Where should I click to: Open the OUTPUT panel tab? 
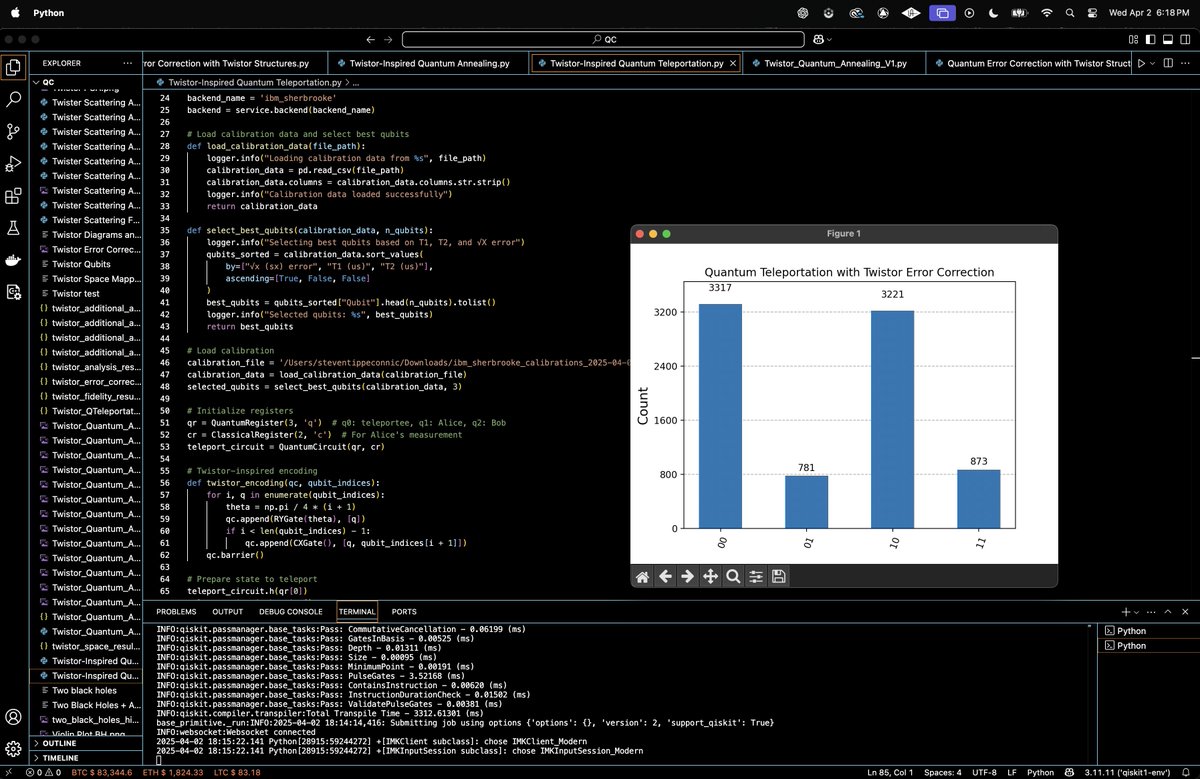point(227,611)
